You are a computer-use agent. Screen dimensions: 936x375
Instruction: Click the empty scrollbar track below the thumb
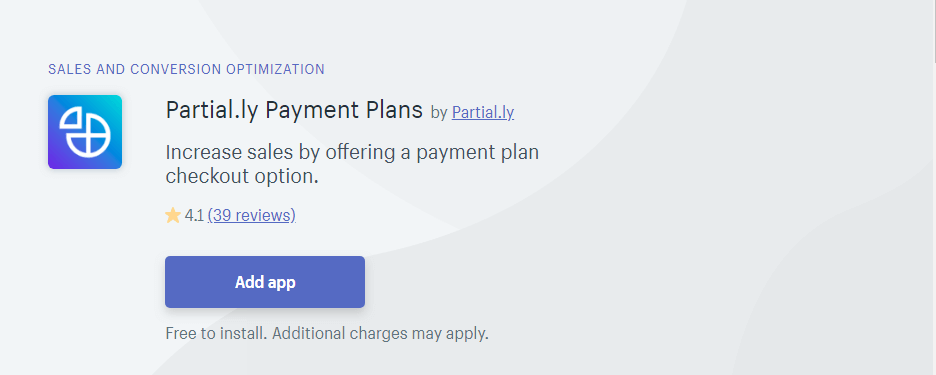933,218
